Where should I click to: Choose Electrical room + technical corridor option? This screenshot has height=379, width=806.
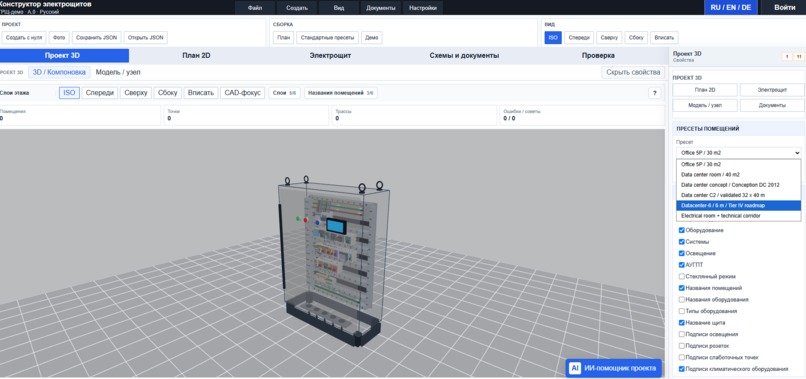739,216
